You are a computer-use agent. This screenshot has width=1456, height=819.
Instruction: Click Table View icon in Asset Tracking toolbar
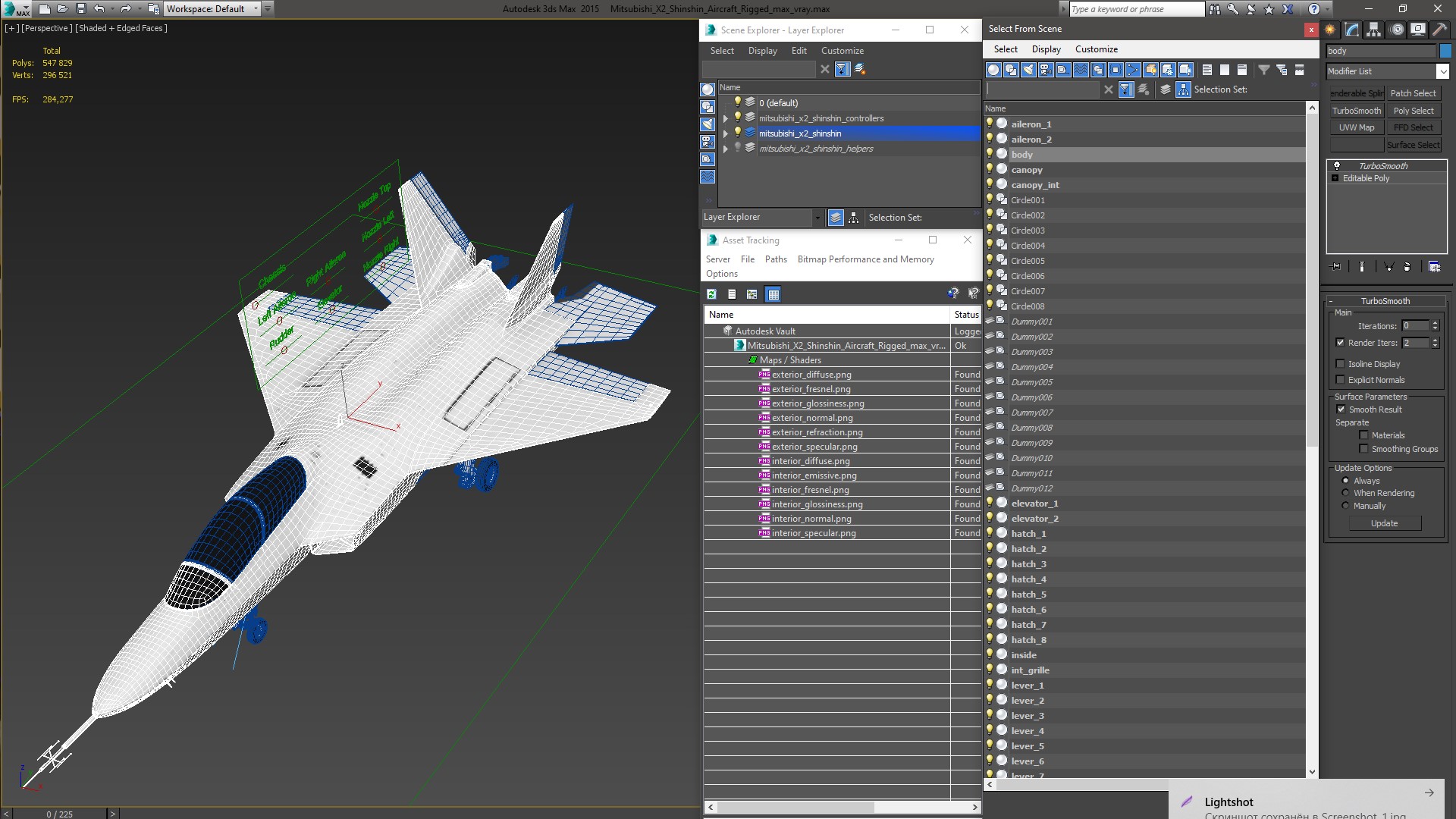coord(773,294)
